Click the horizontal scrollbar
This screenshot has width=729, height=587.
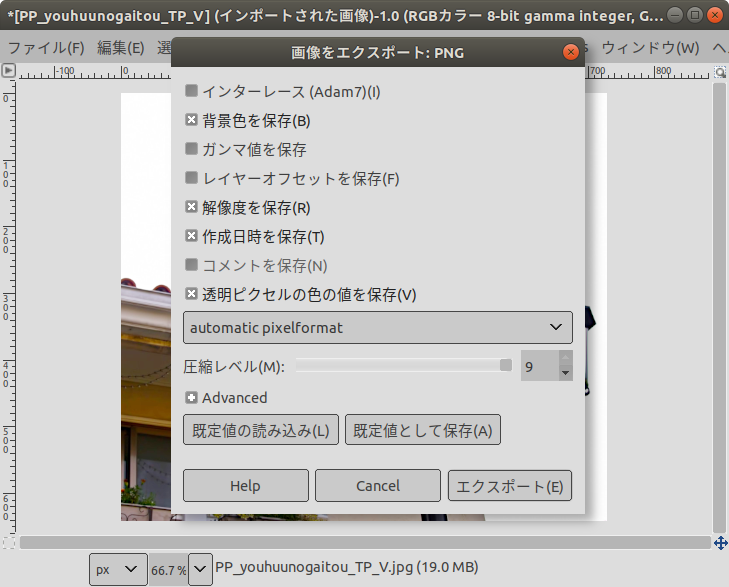coord(365,543)
